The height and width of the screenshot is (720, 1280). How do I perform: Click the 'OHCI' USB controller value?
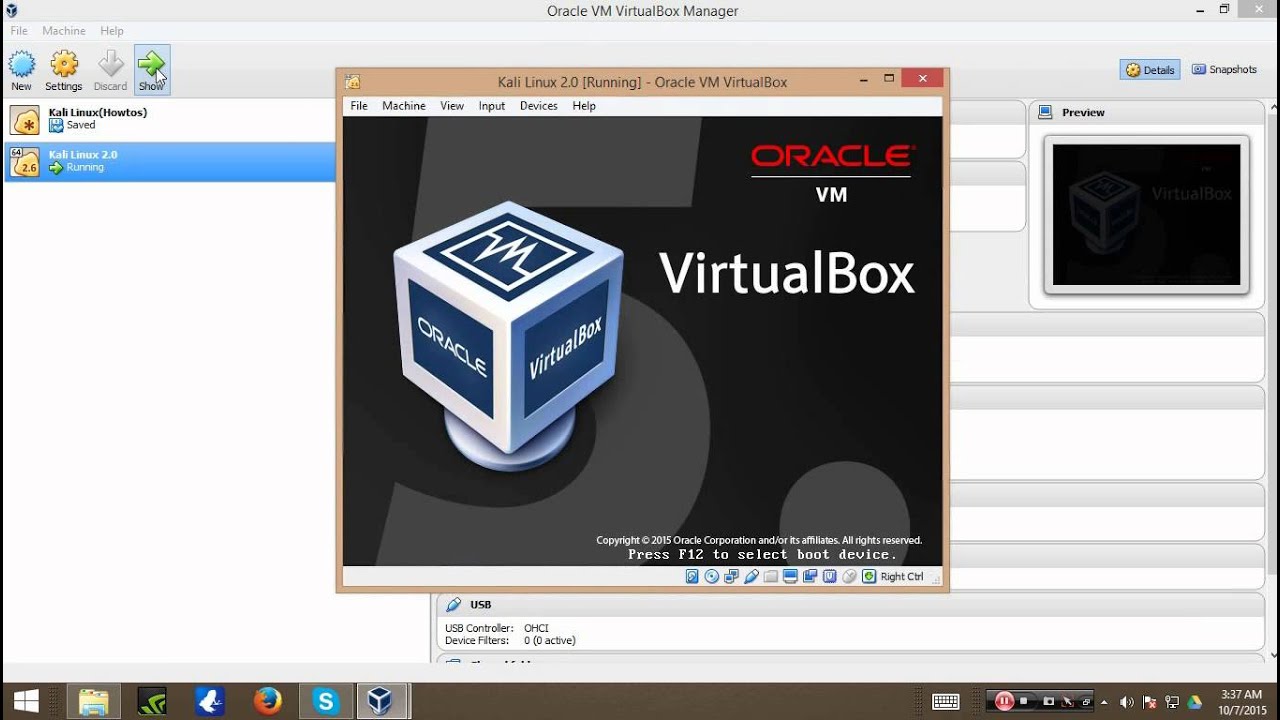(x=536, y=628)
